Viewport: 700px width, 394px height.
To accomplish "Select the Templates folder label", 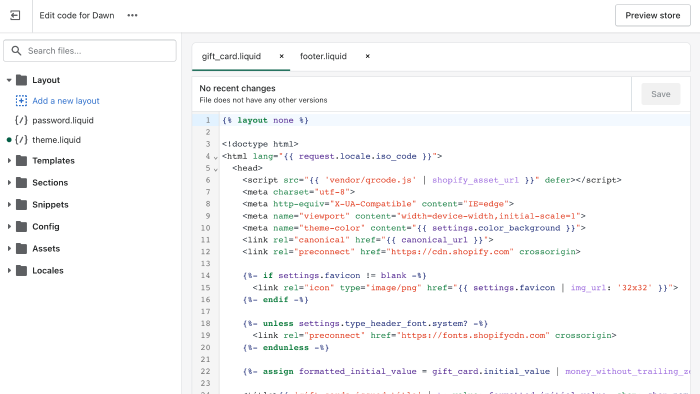I will click(53, 161).
